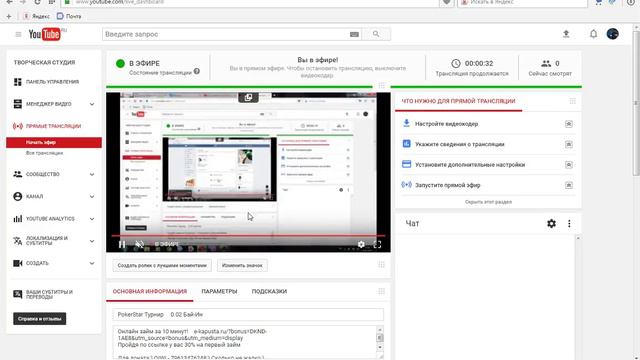Pause the live preview player

tap(122, 244)
